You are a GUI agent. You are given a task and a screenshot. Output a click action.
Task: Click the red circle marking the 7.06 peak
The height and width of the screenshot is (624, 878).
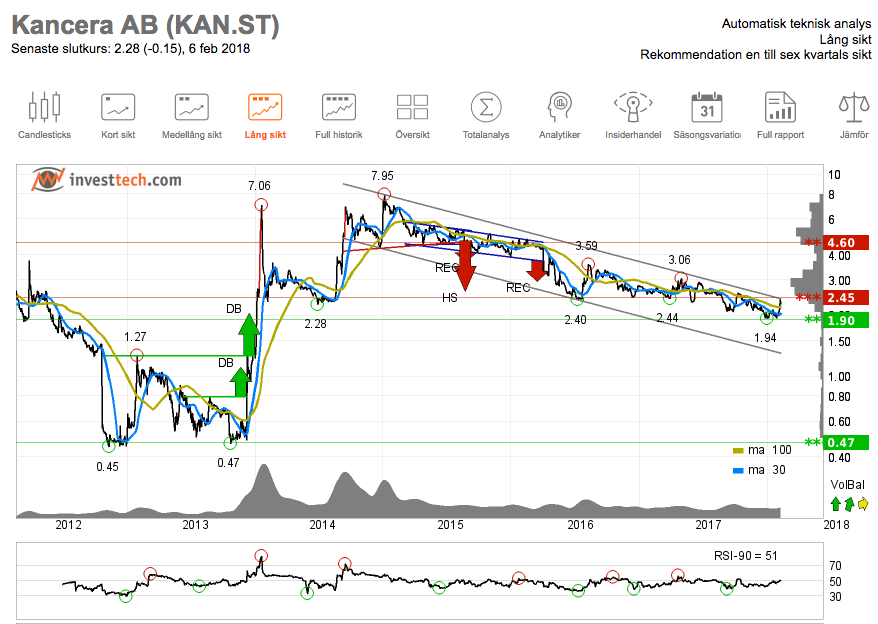pos(261,205)
